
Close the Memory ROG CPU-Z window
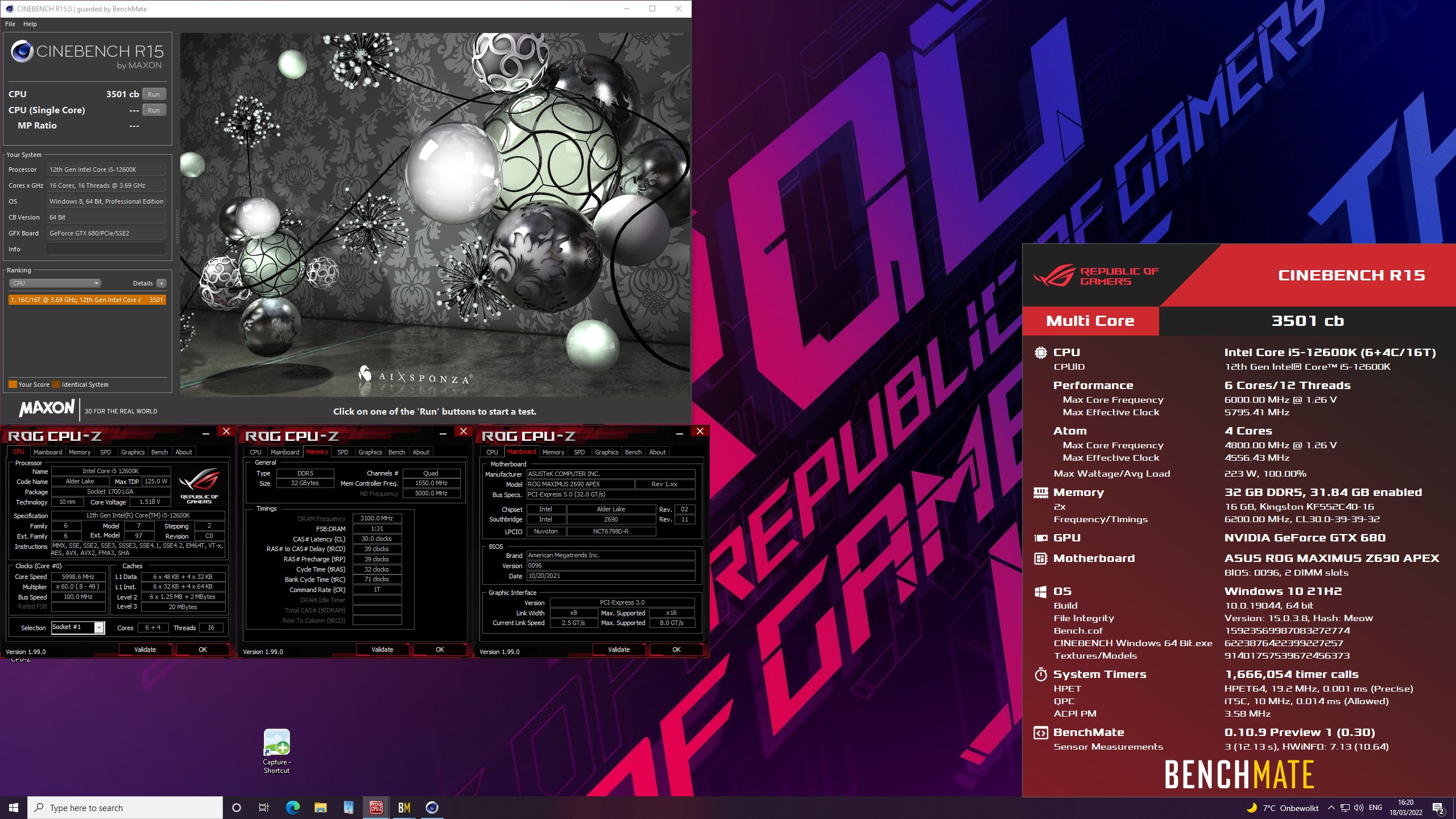464,432
